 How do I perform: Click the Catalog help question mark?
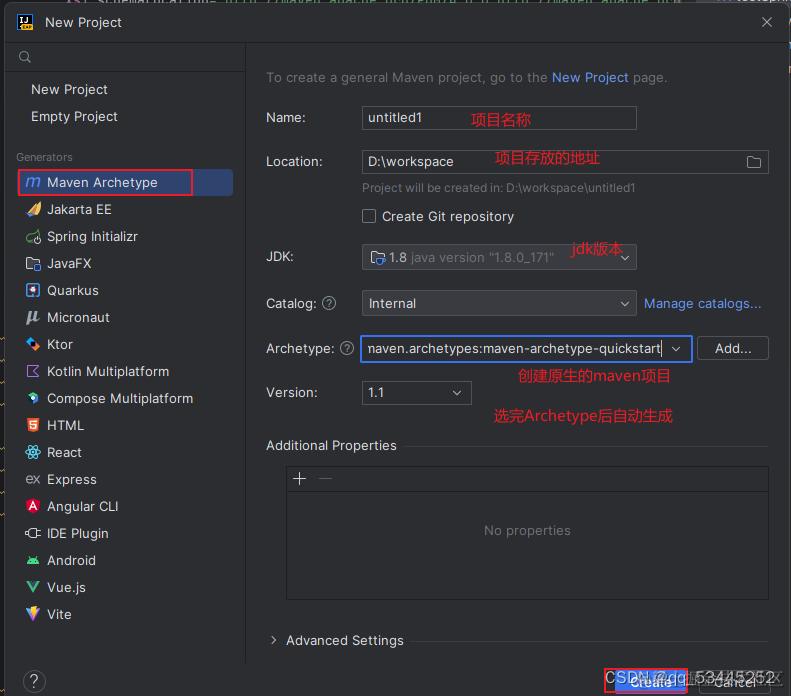coord(329,303)
